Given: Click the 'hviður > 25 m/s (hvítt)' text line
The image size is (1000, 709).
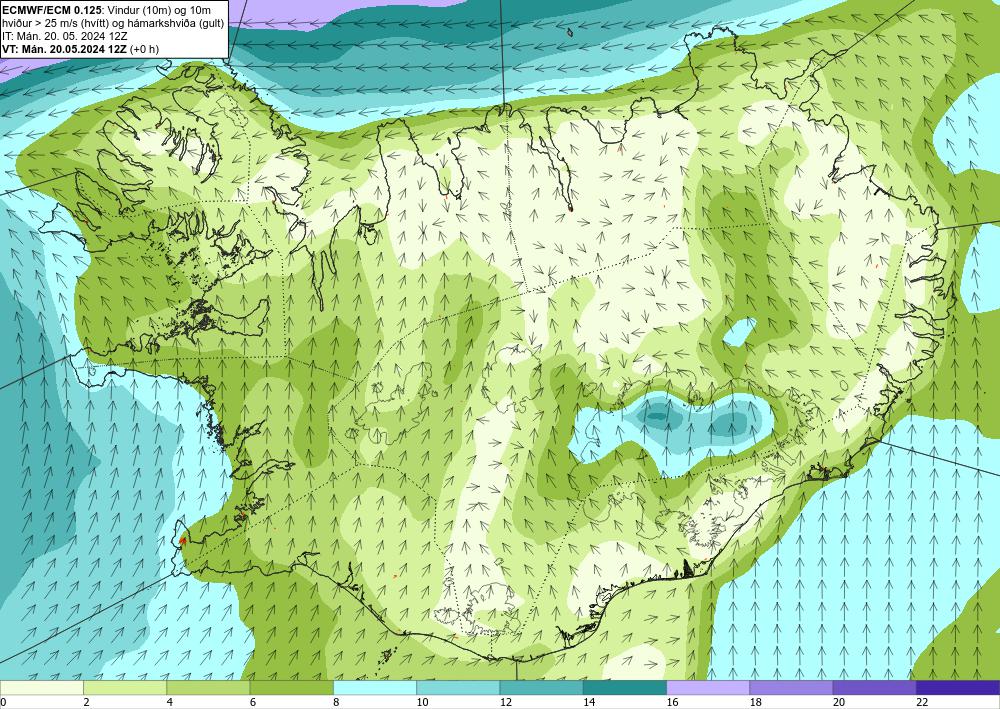Looking at the screenshot, I should tap(57, 23).
